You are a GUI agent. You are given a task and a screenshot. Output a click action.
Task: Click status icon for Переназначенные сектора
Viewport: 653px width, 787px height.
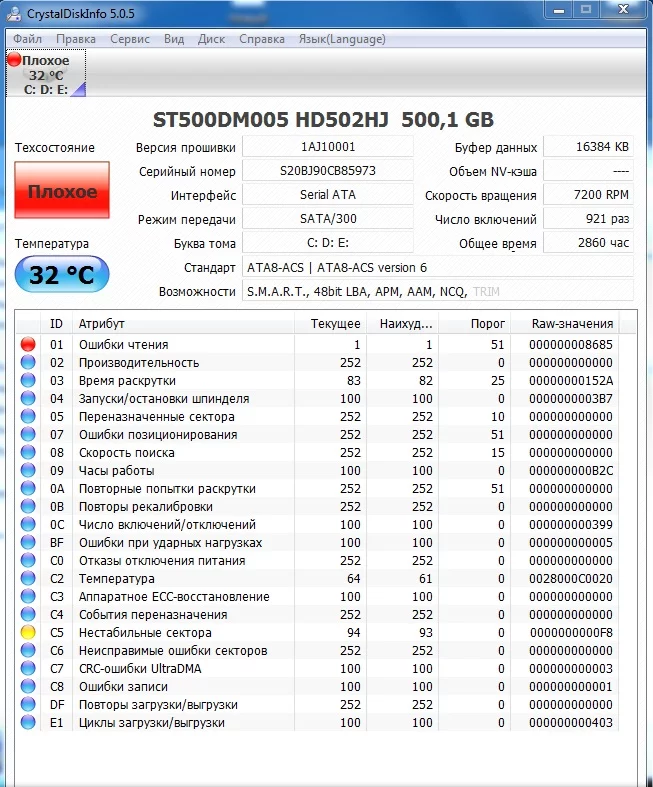[x=28, y=417]
